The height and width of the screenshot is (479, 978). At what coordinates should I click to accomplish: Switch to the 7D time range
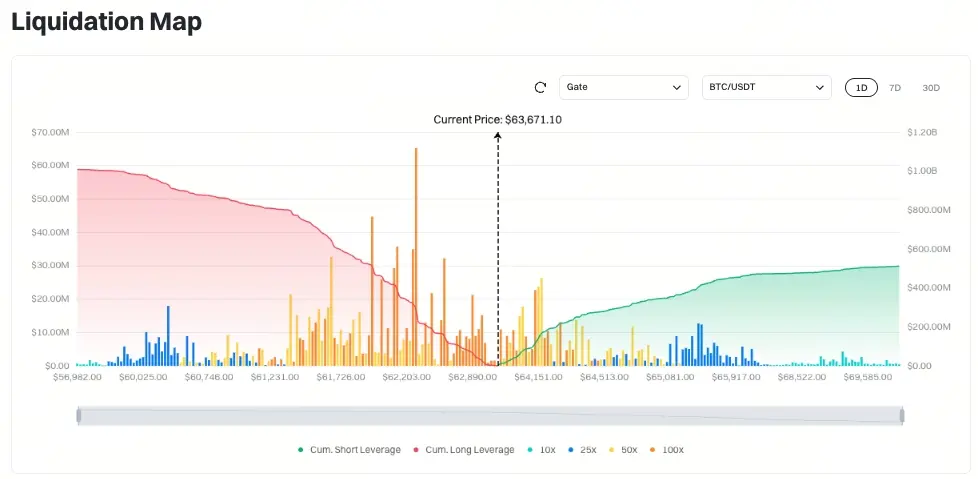click(x=895, y=88)
